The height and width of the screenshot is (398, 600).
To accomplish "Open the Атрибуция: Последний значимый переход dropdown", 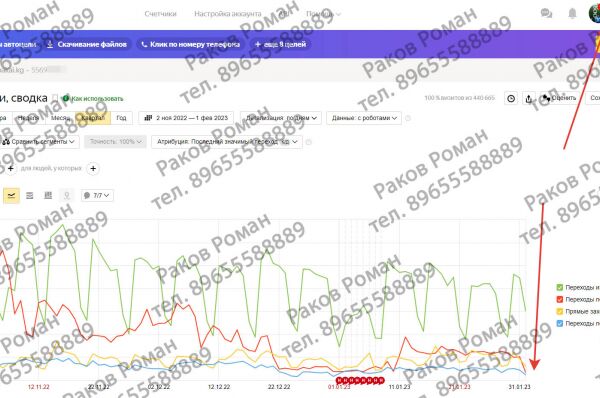I will 227,142.
